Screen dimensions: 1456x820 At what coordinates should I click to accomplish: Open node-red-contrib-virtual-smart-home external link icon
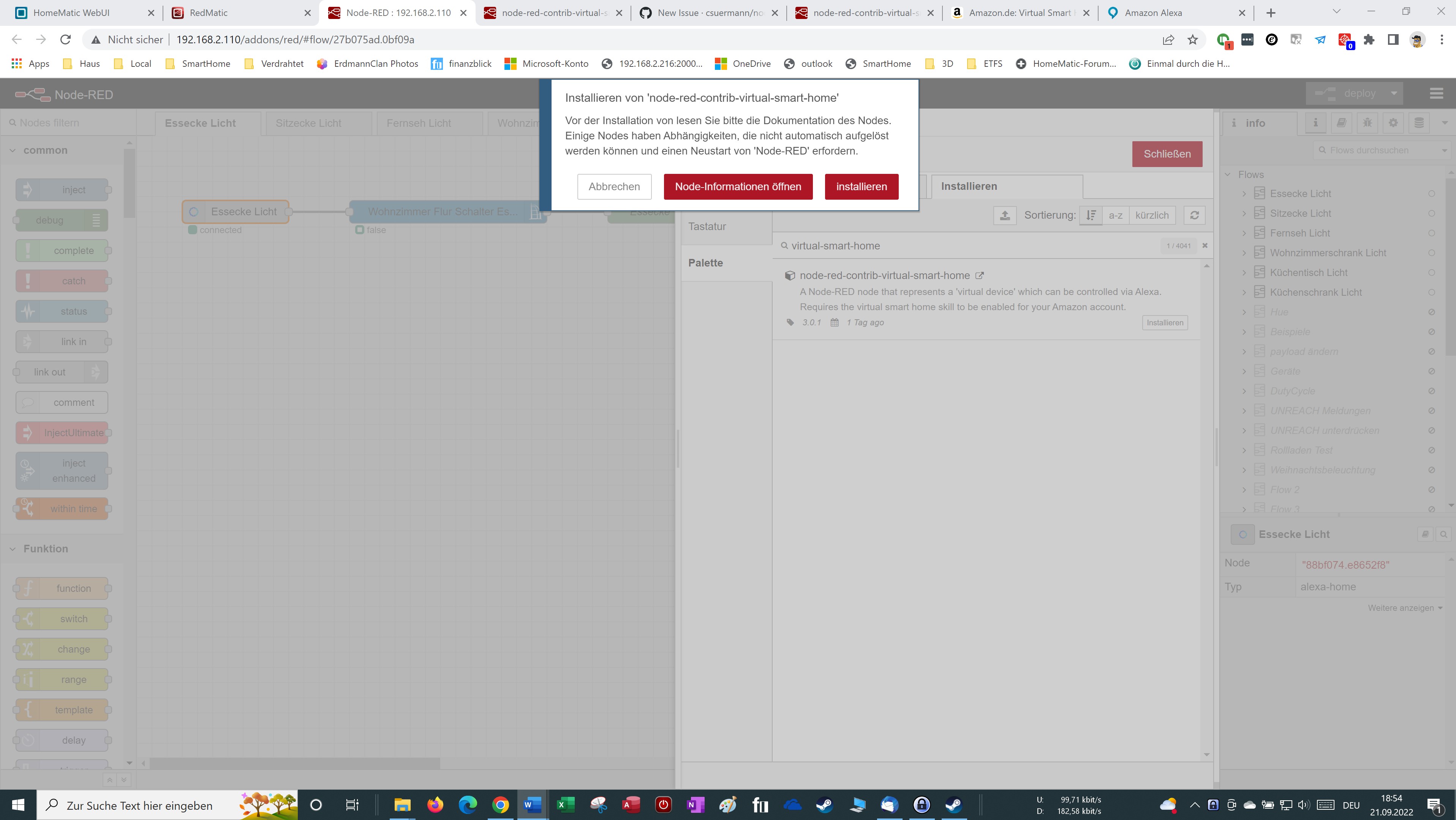[x=980, y=275]
